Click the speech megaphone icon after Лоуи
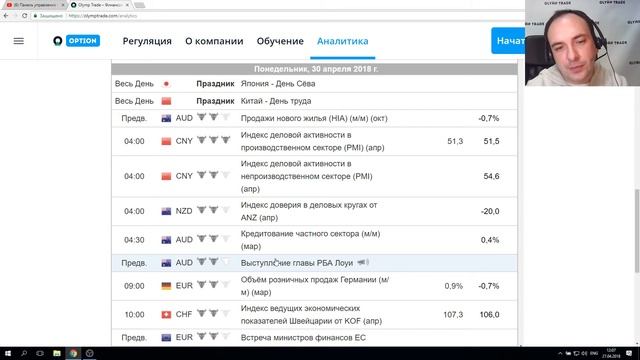Screen dimensions: 640x360 [363, 262]
